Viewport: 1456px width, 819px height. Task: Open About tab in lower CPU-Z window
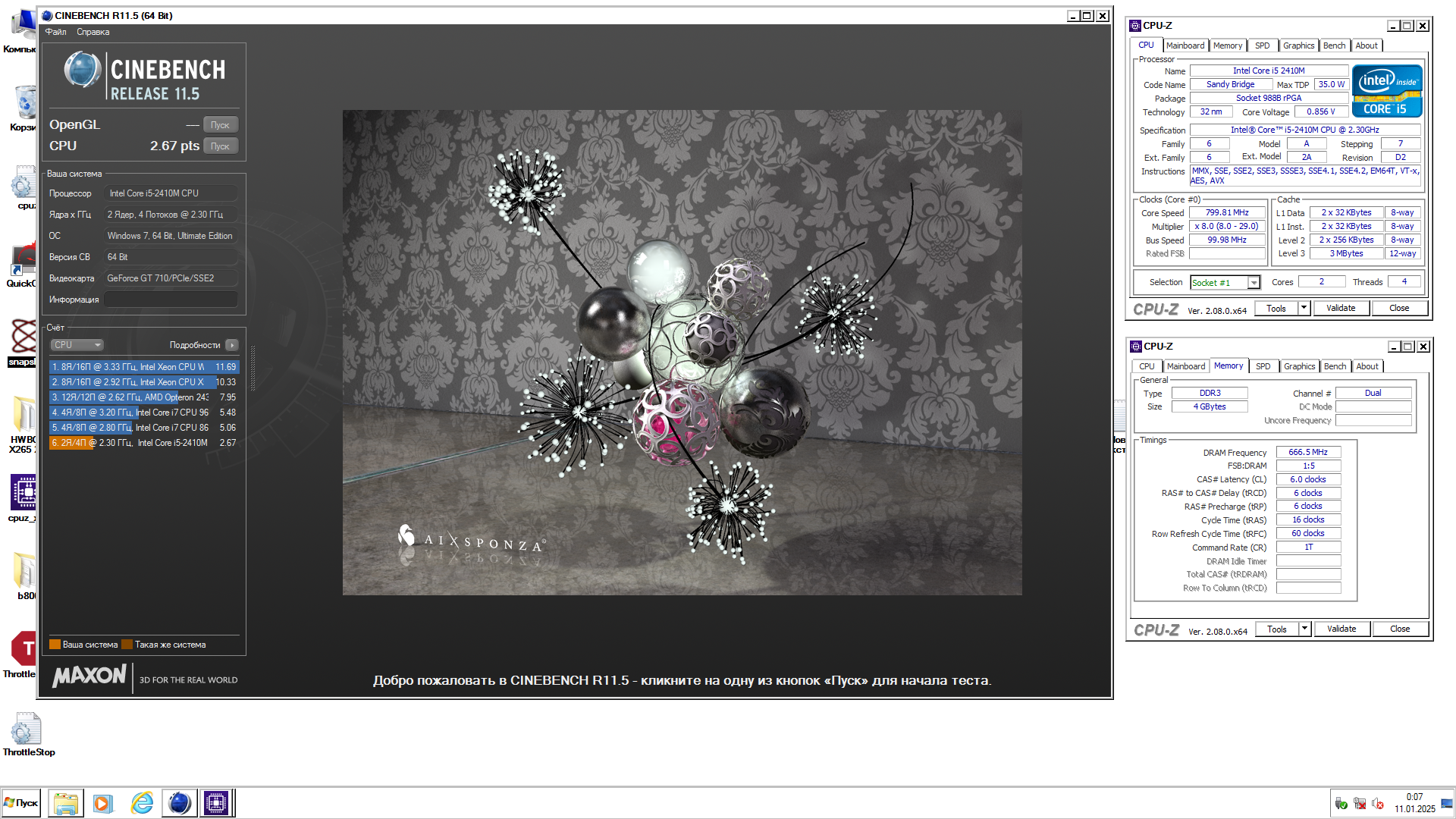point(1367,366)
